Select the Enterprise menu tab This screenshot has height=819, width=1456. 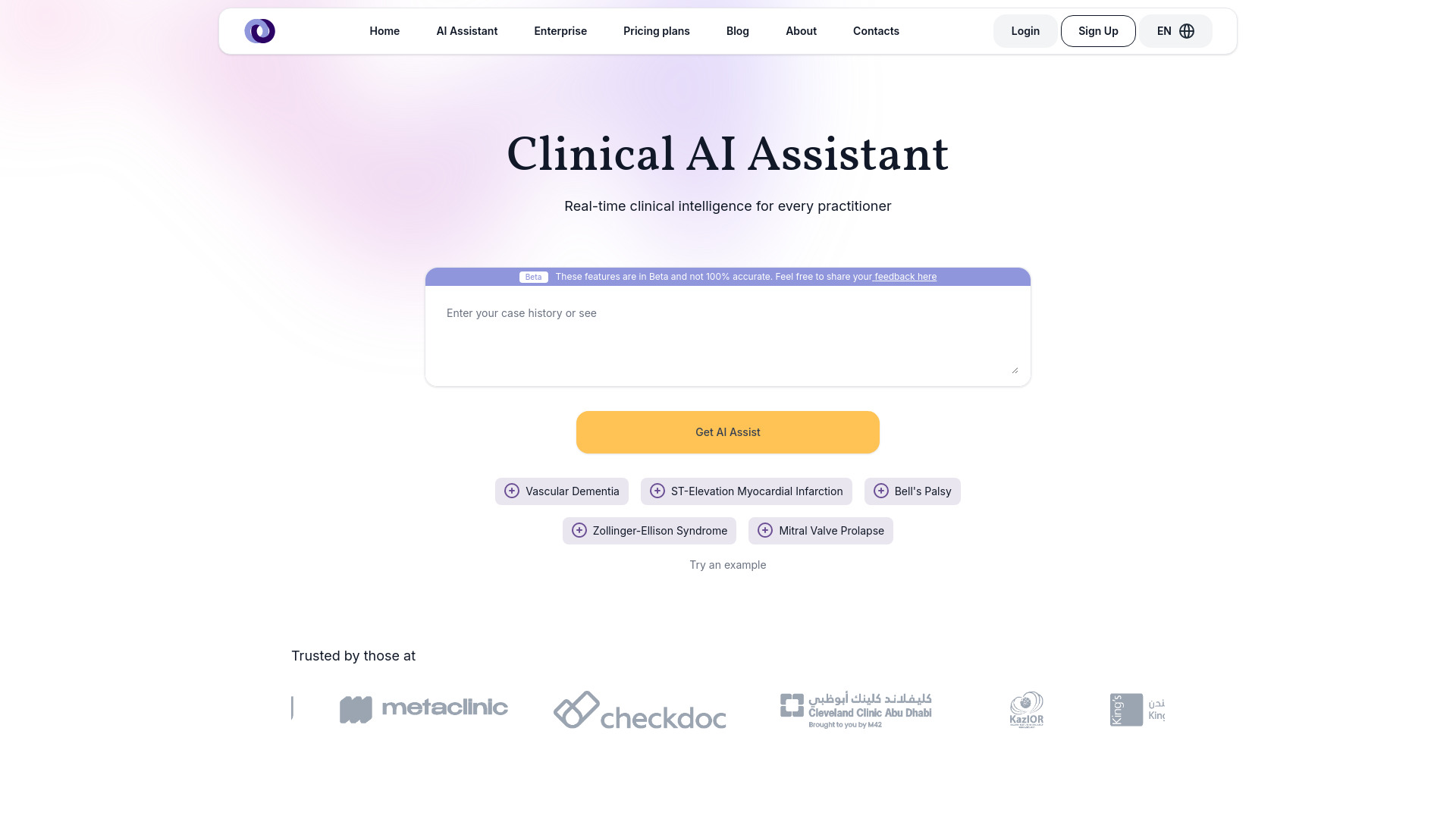pos(560,31)
